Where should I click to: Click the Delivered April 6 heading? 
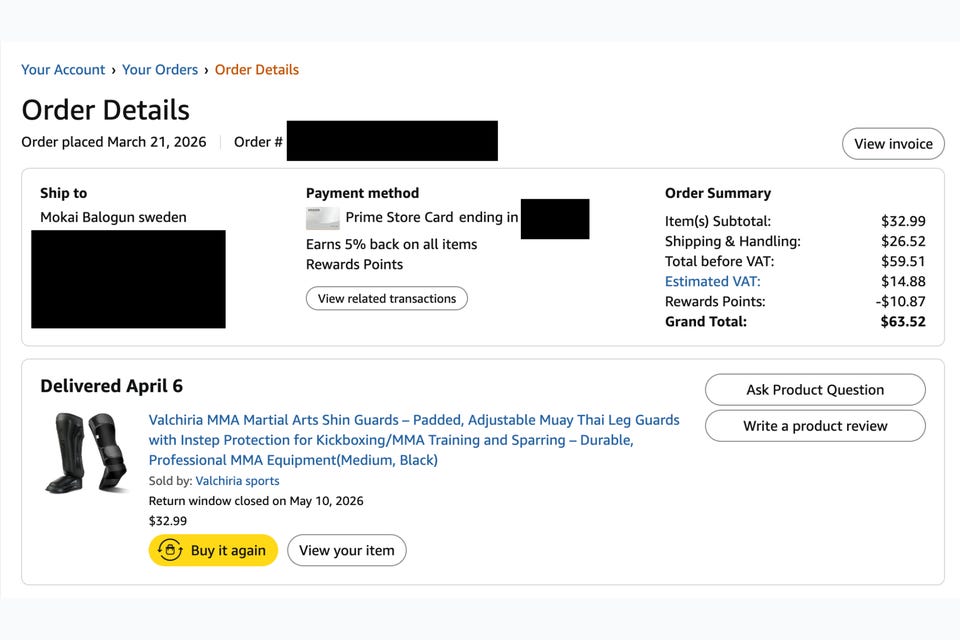click(111, 386)
